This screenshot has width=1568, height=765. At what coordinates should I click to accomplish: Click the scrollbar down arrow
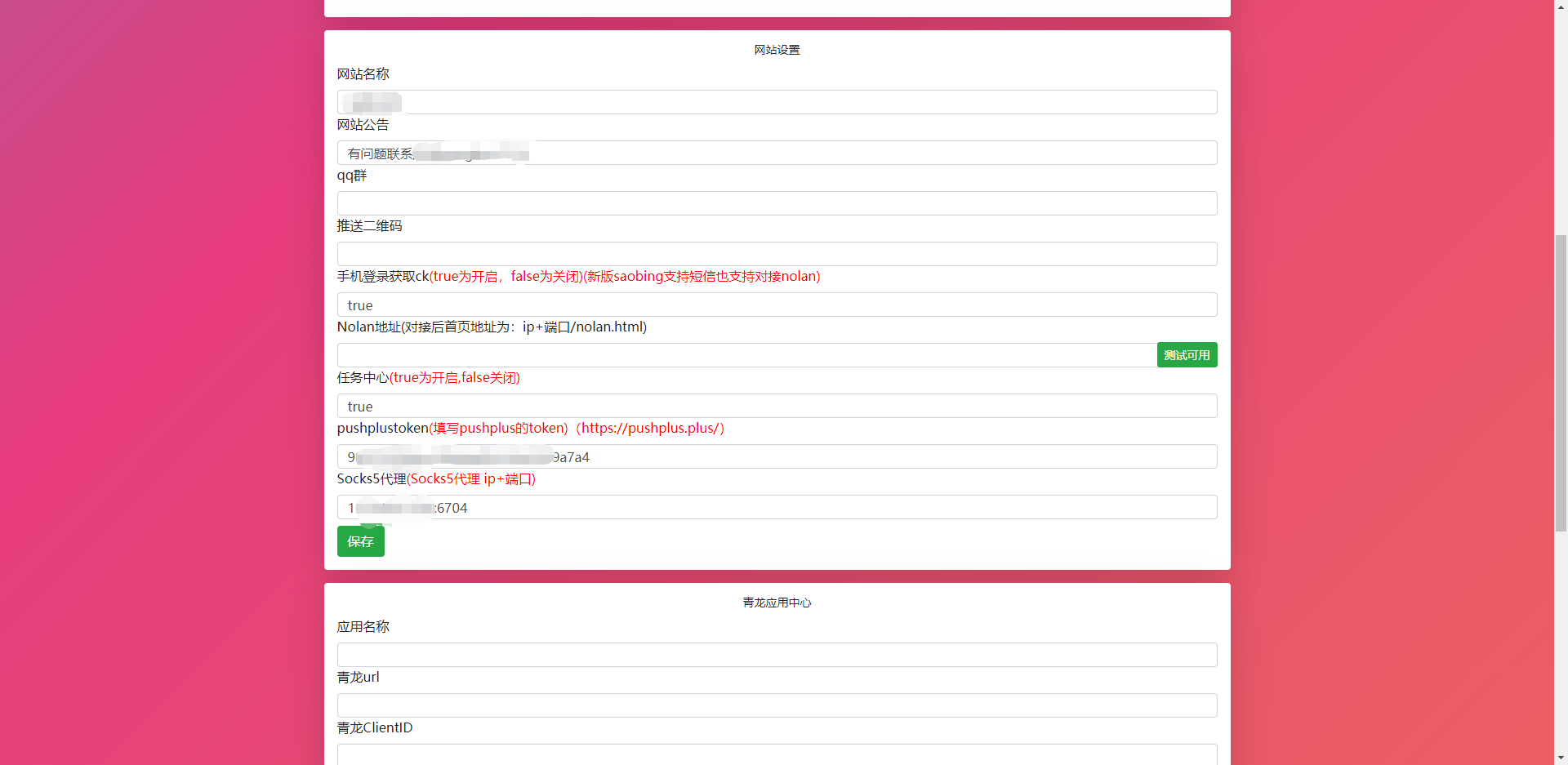(1561, 758)
